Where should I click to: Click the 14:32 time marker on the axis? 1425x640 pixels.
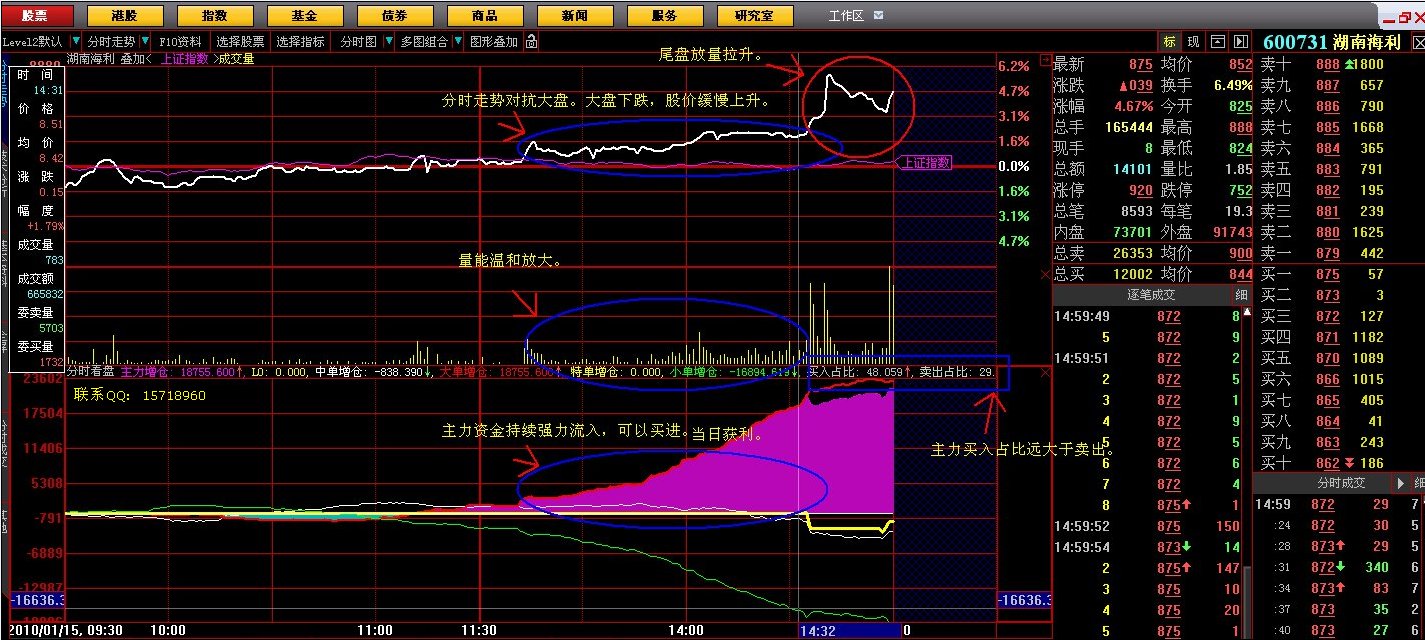[x=817, y=631]
